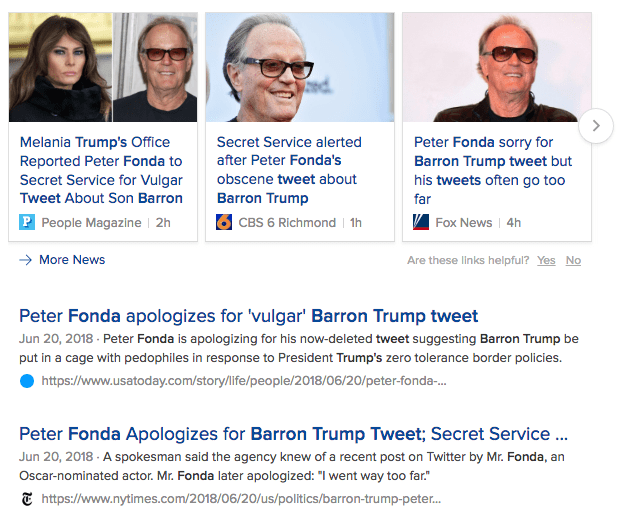Click the usatoday.com result URL
622x530 pixels.
(x=244, y=380)
